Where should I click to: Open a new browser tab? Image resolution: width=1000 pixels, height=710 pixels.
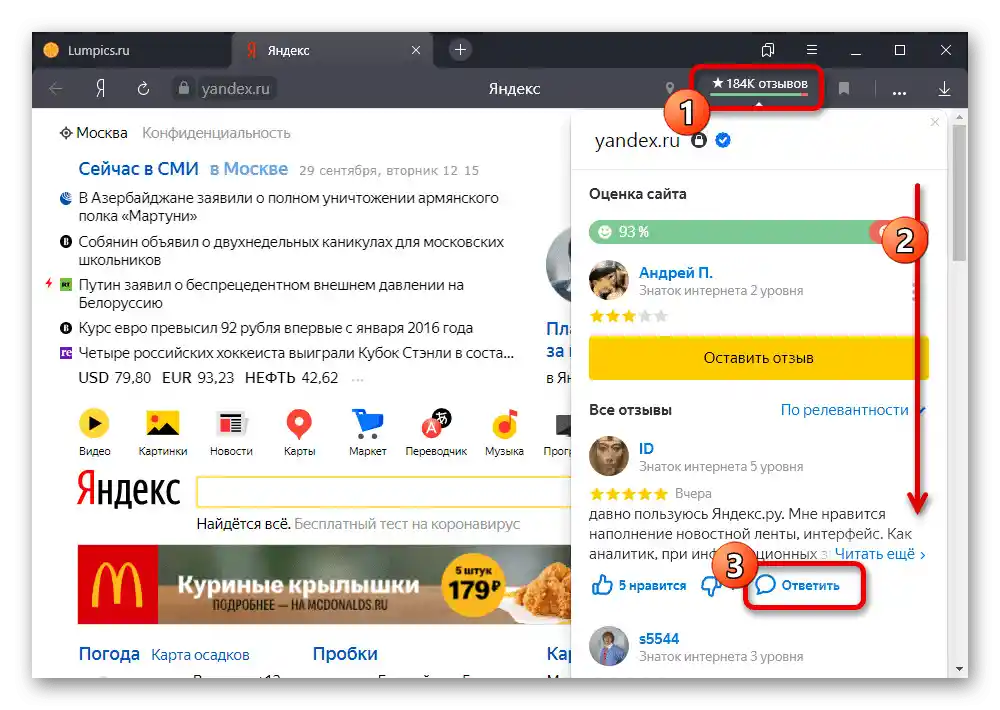coord(460,50)
